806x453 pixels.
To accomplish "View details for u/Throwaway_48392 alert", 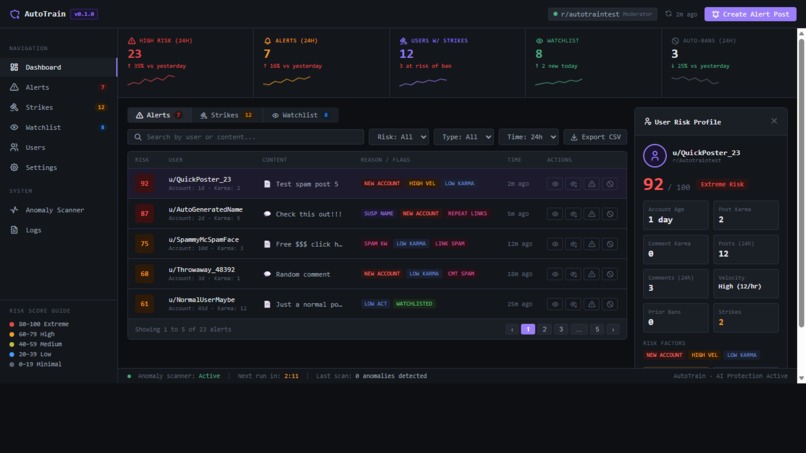I will click(555, 274).
